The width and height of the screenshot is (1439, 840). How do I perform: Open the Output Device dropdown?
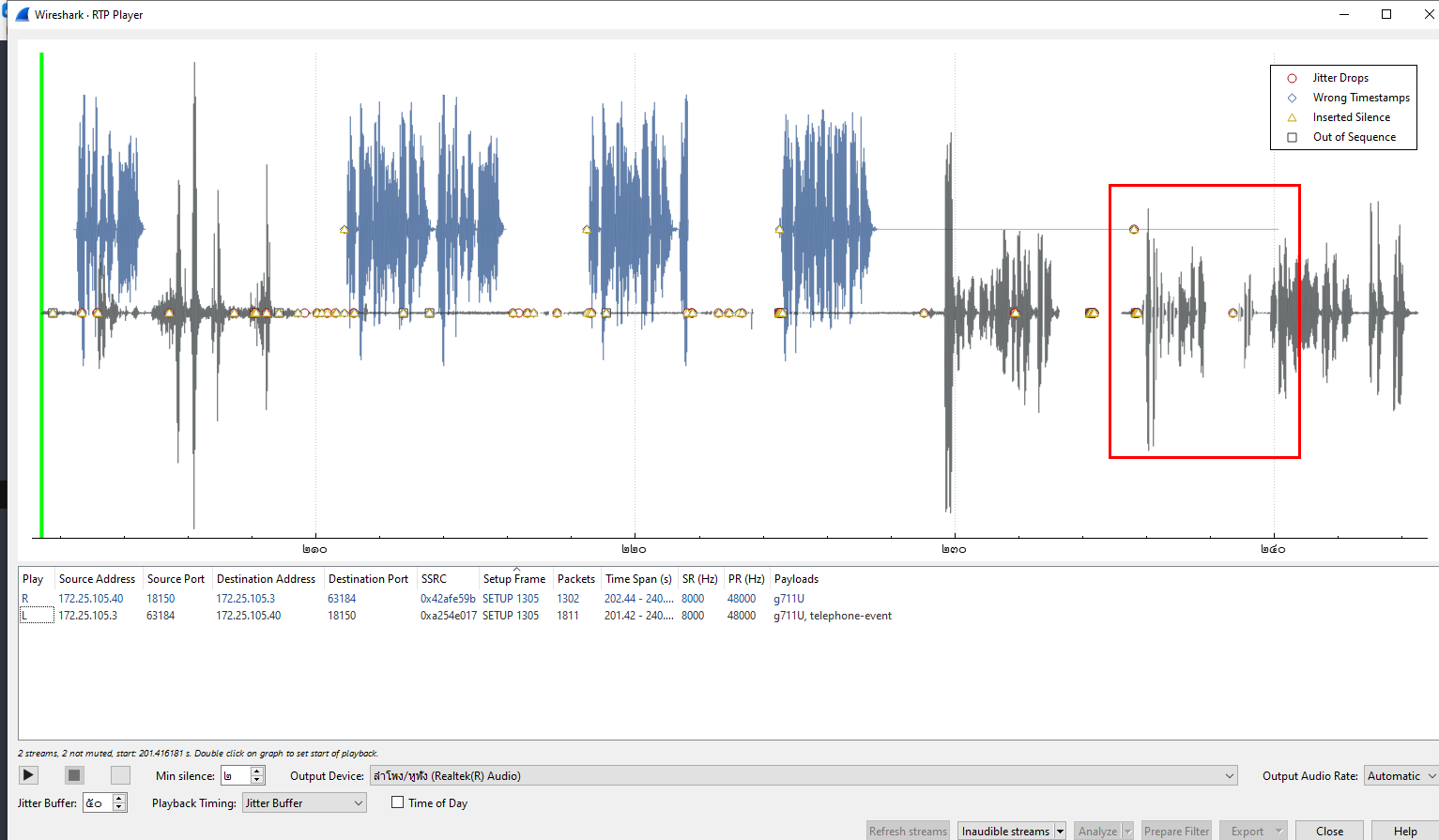(x=804, y=776)
